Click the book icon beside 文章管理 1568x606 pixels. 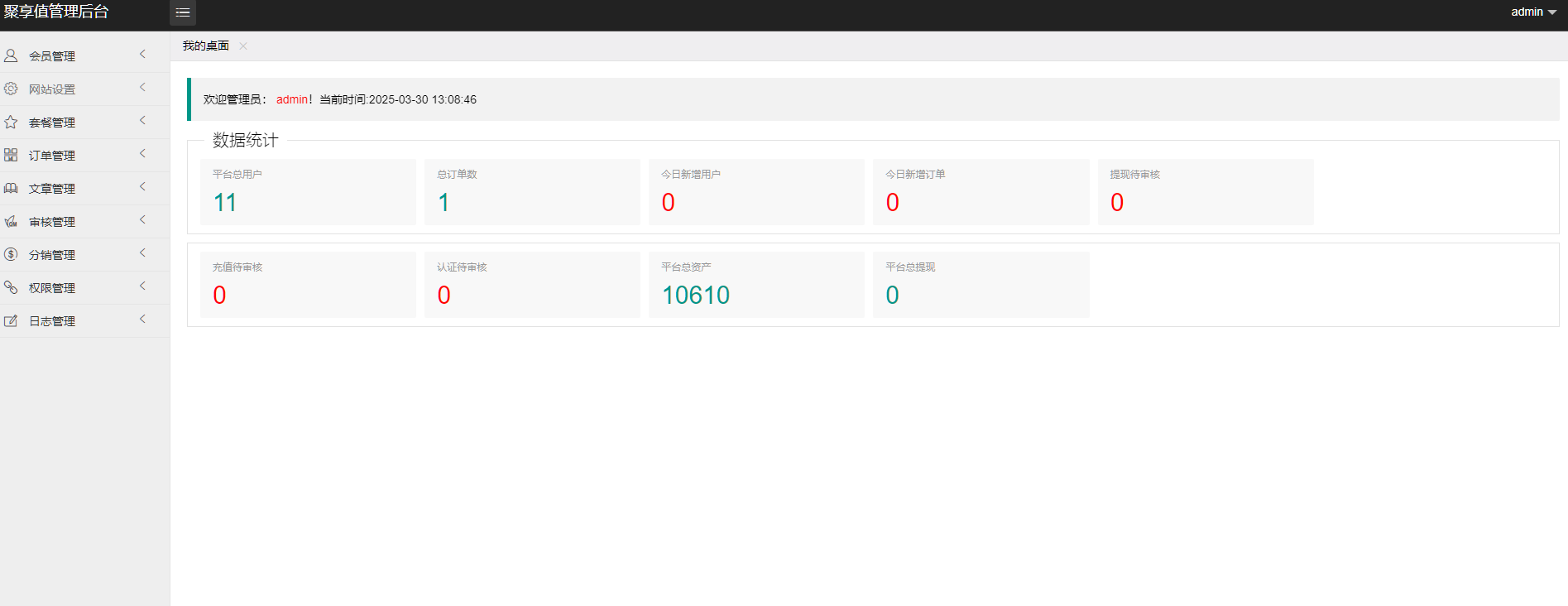[11, 188]
